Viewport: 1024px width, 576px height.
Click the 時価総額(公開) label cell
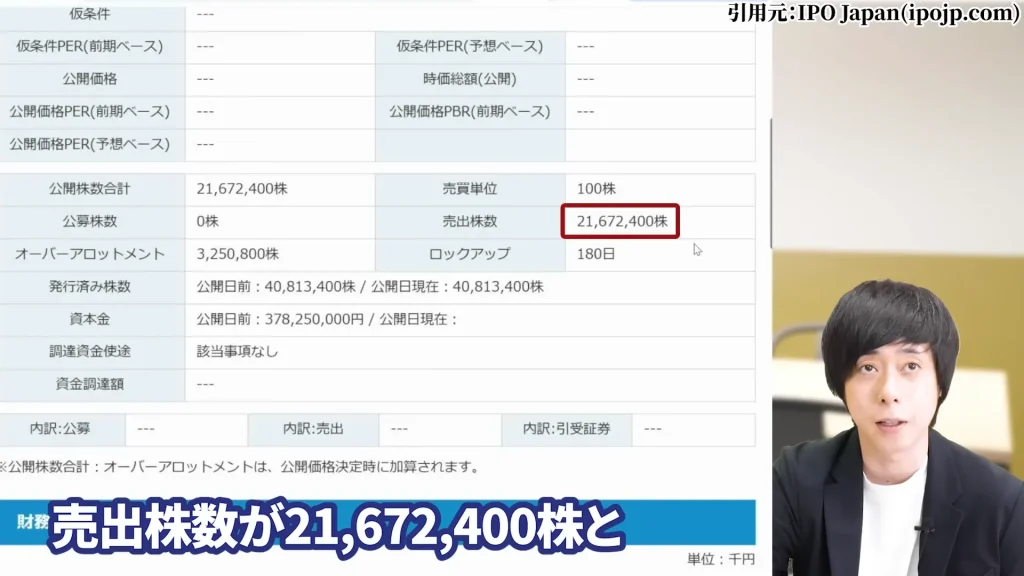[x=470, y=79]
